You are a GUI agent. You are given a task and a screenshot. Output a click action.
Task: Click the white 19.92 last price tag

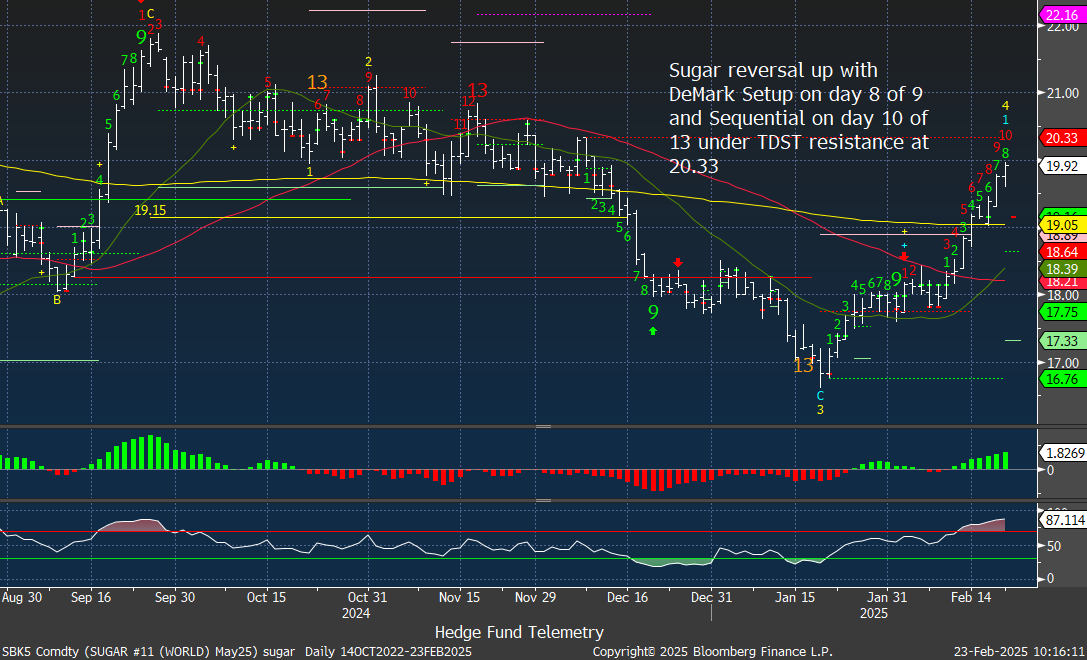click(1060, 166)
